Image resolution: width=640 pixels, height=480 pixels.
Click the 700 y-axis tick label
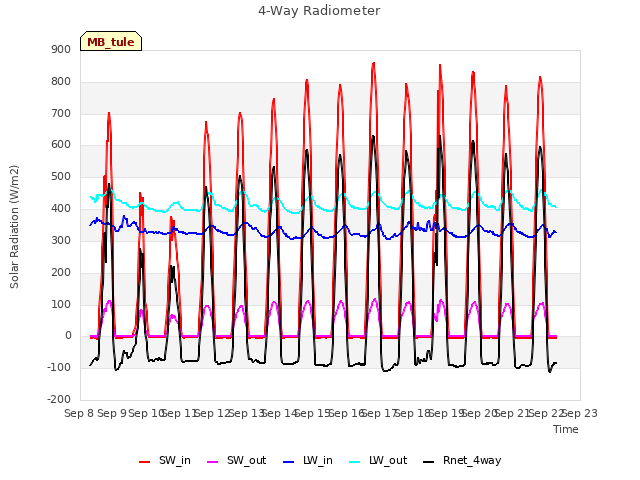[x=61, y=113]
